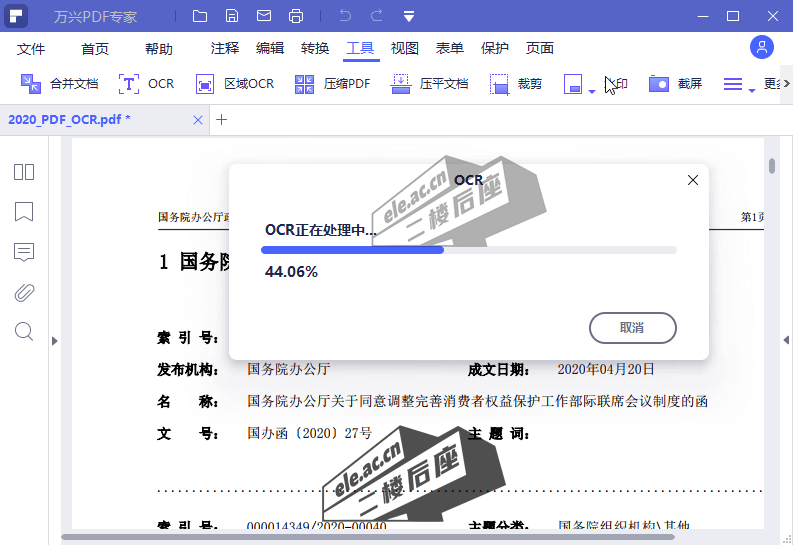Click the search magnifier in the sidebar
Image resolution: width=793 pixels, height=545 pixels.
[x=24, y=332]
